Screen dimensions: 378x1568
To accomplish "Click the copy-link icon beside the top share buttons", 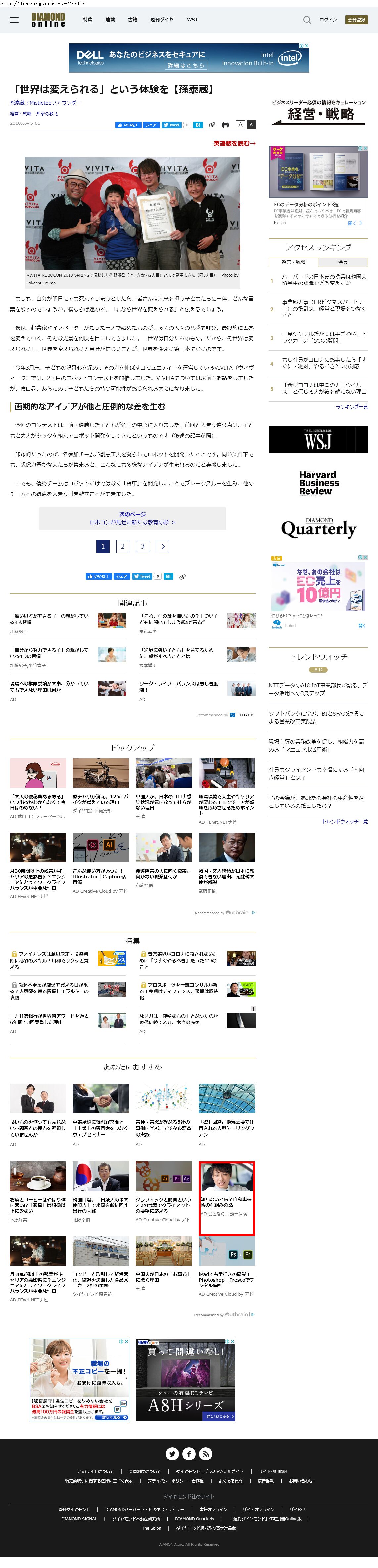I will (x=212, y=125).
